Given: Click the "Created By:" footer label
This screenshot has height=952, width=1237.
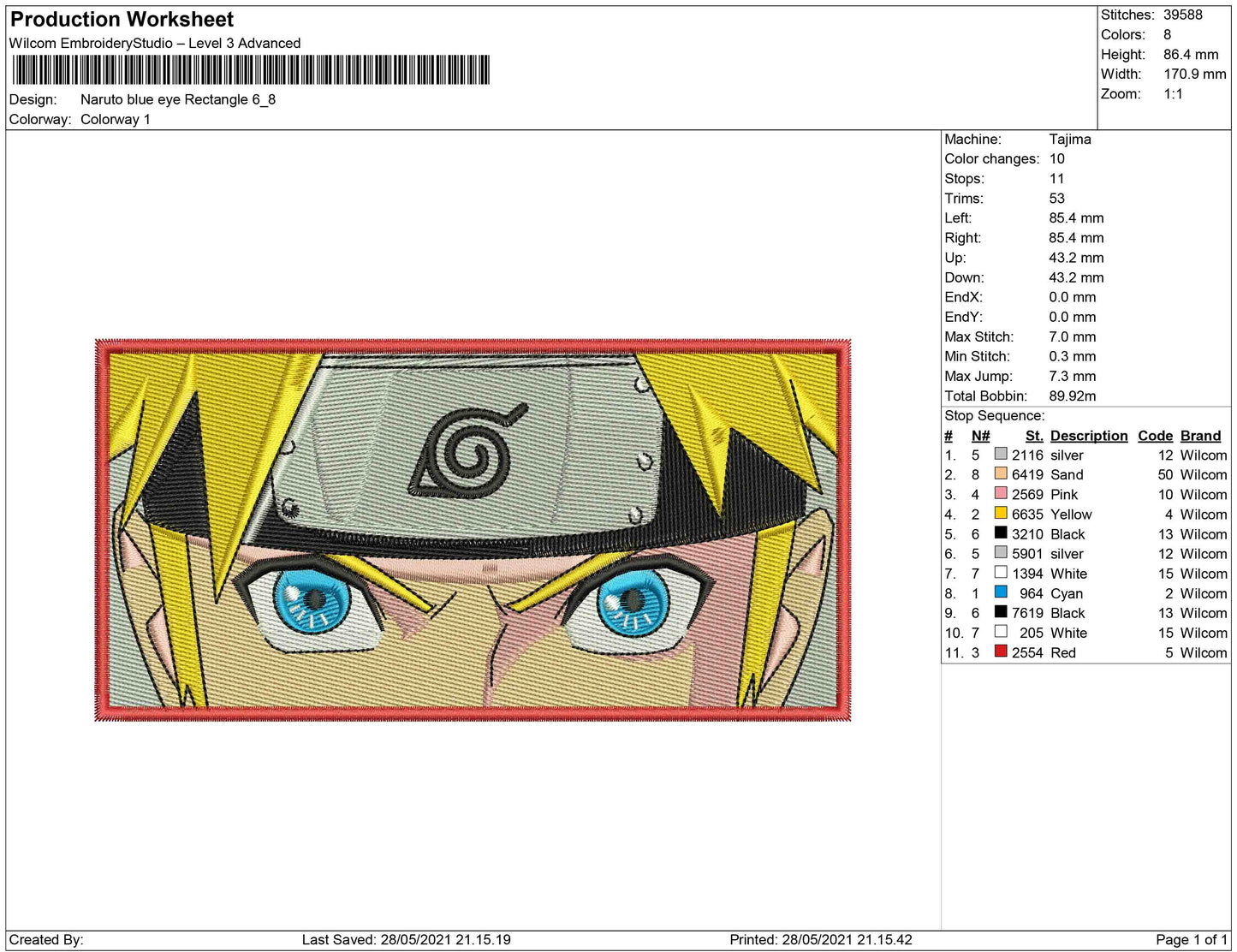Looking at the screenshot, I should pyautogui.click(x=46, y=939).
